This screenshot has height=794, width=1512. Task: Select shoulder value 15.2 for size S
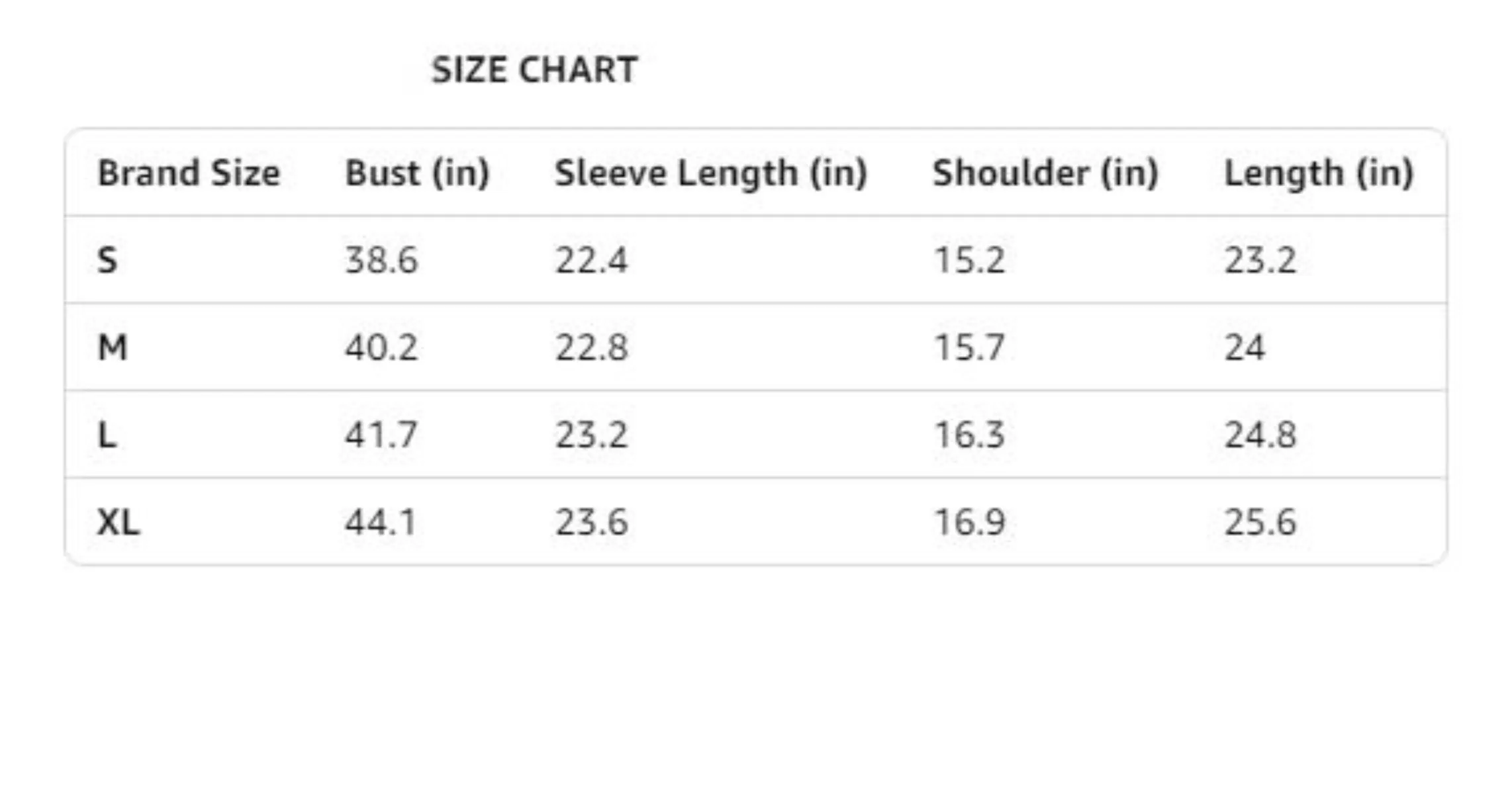969,260
